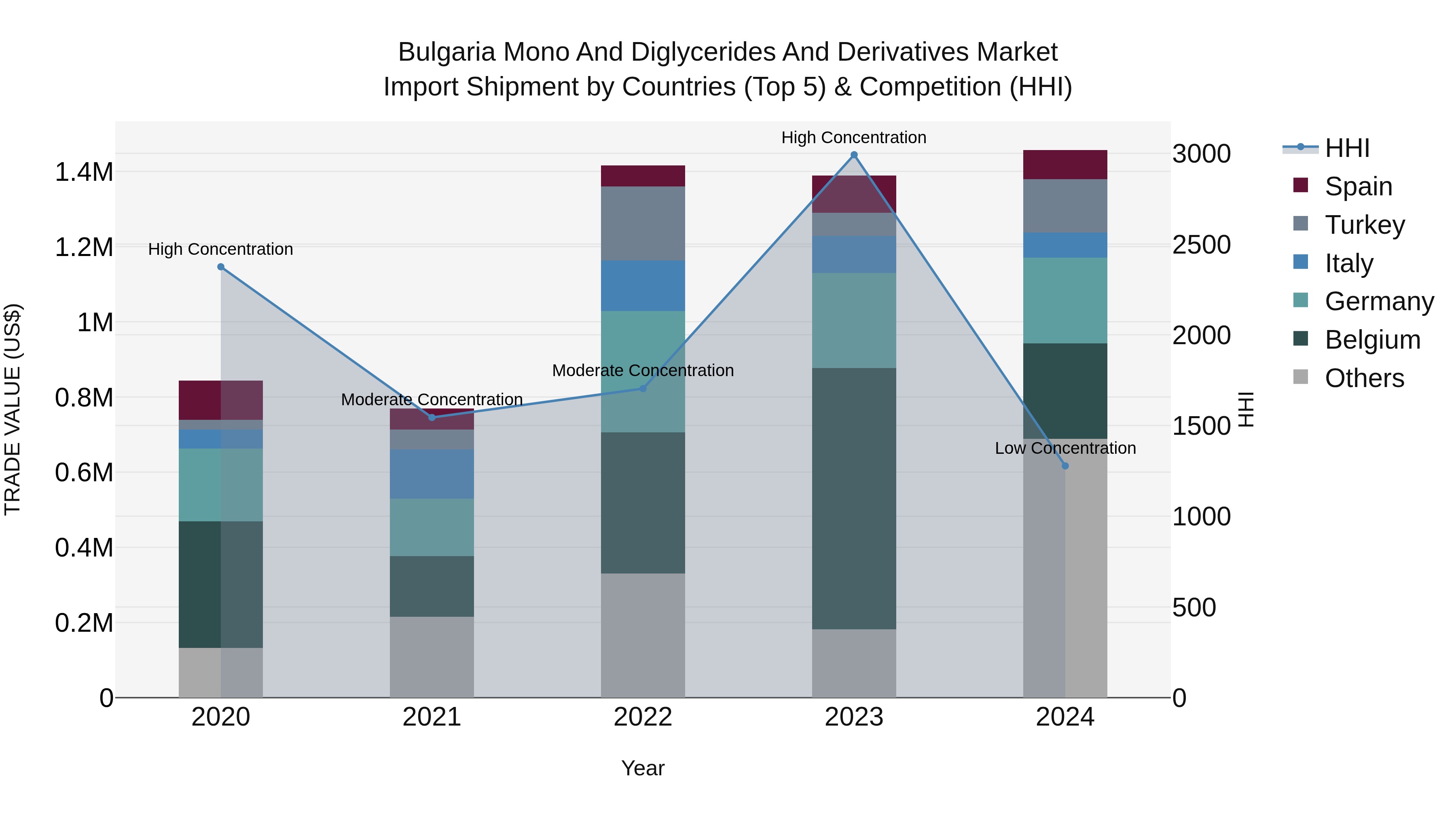Click the chart title text
Image resolution: width=1456 pixels, height=819 pixels.
pyautogui.click(x=728, y=70)
